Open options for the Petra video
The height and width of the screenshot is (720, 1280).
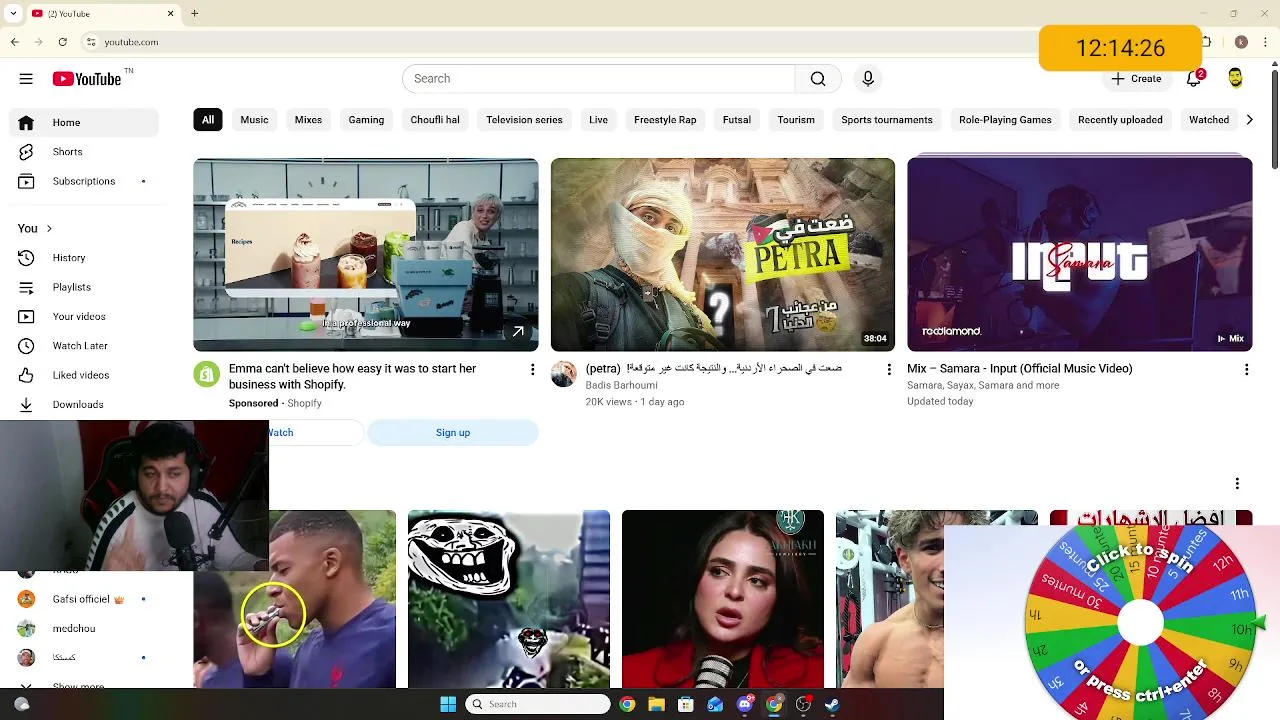tap(889, 370)
